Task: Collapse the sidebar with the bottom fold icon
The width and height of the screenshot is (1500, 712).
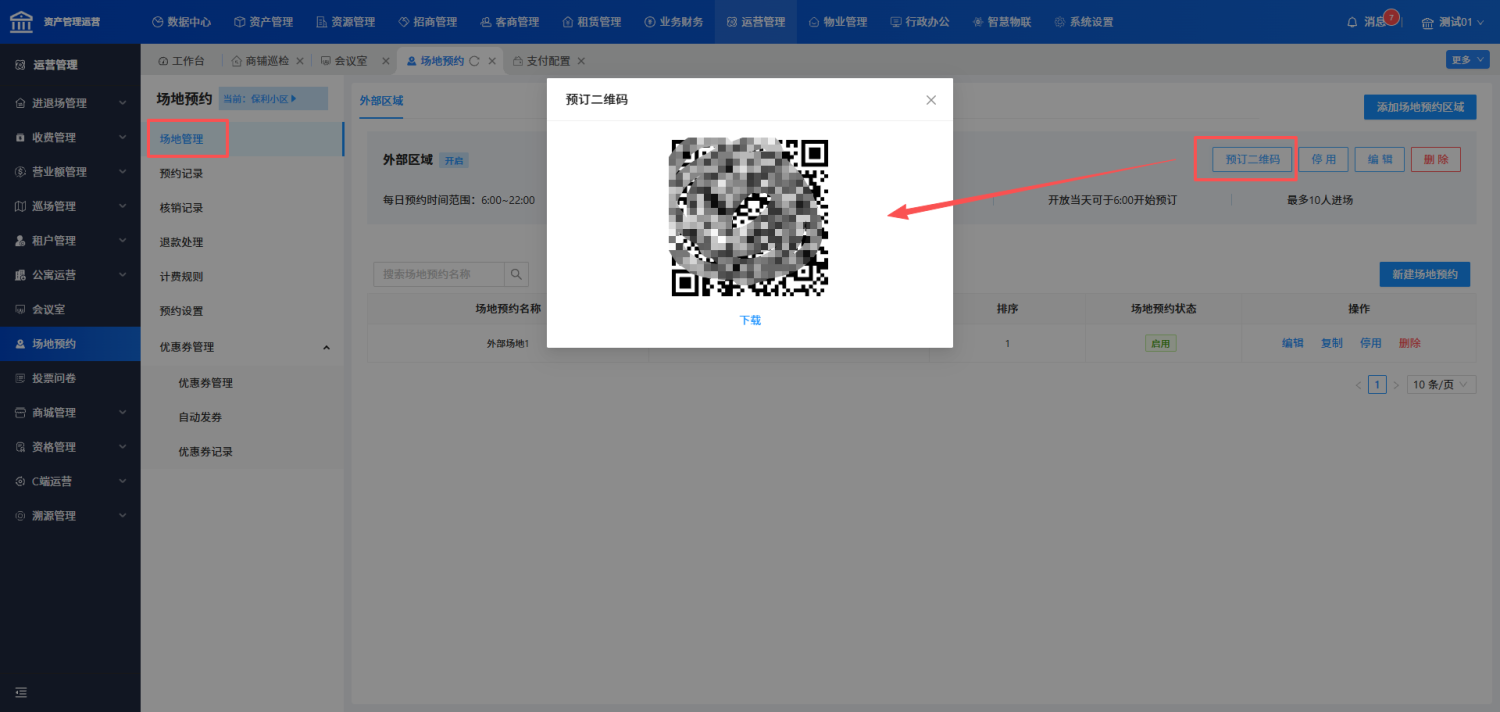Action: [20, 692]
